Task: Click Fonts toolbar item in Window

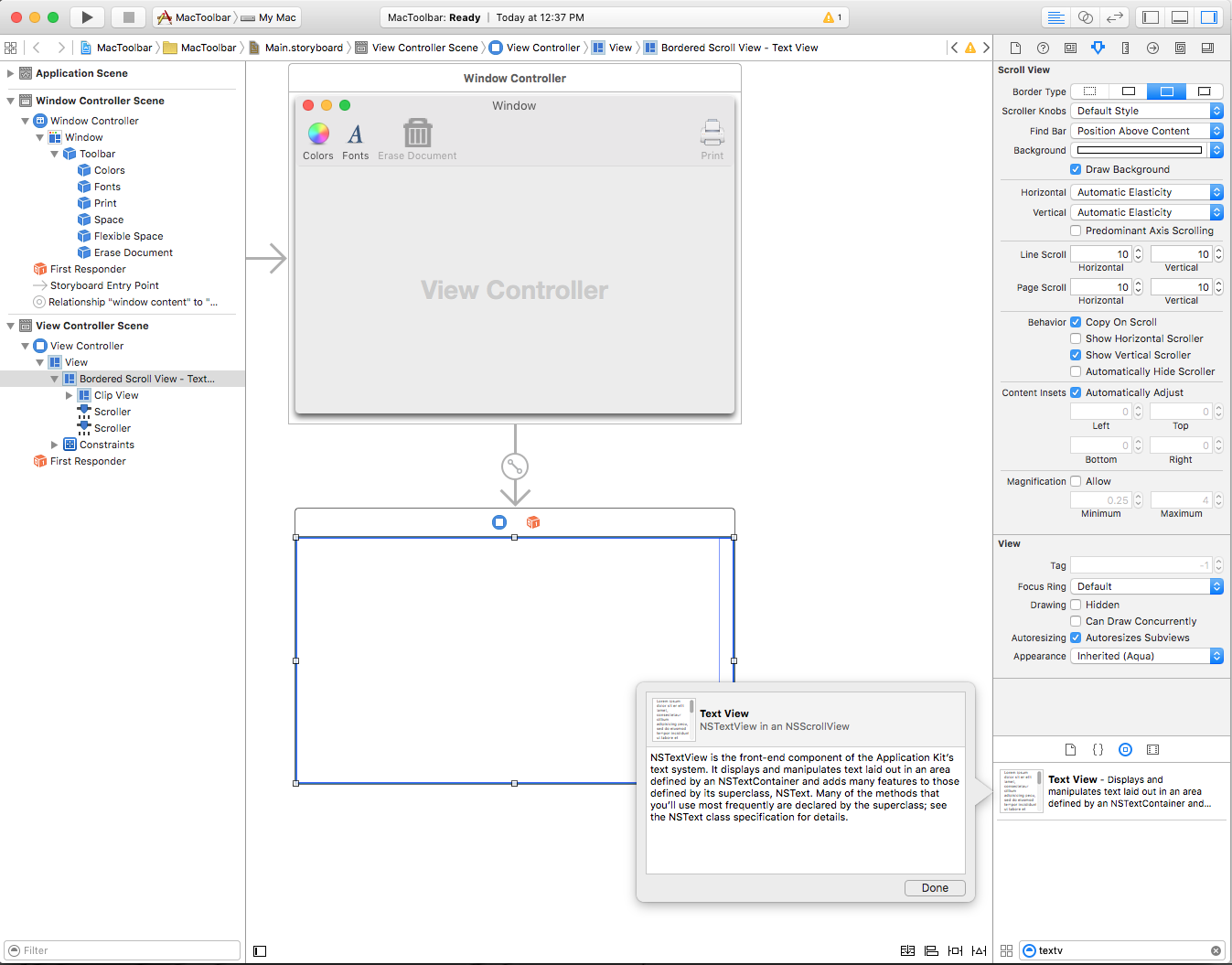Action: pyautogui.click(x=356, y=141)
